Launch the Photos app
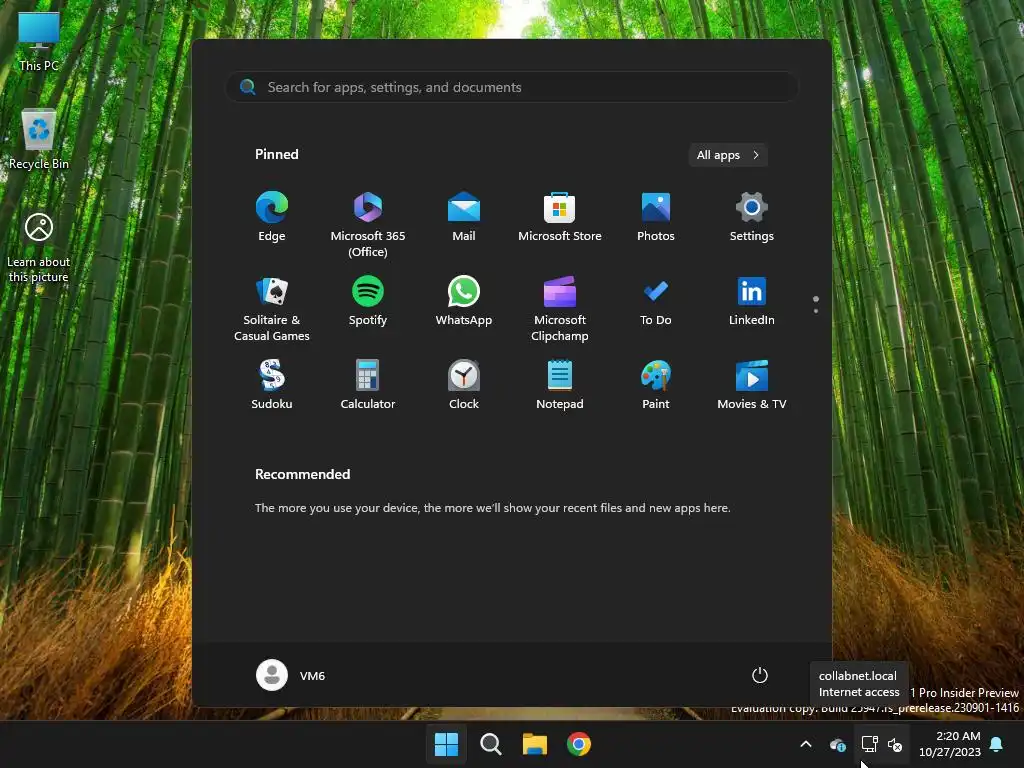The width and height of the screenshot is (1024, 768). point(656,217)
